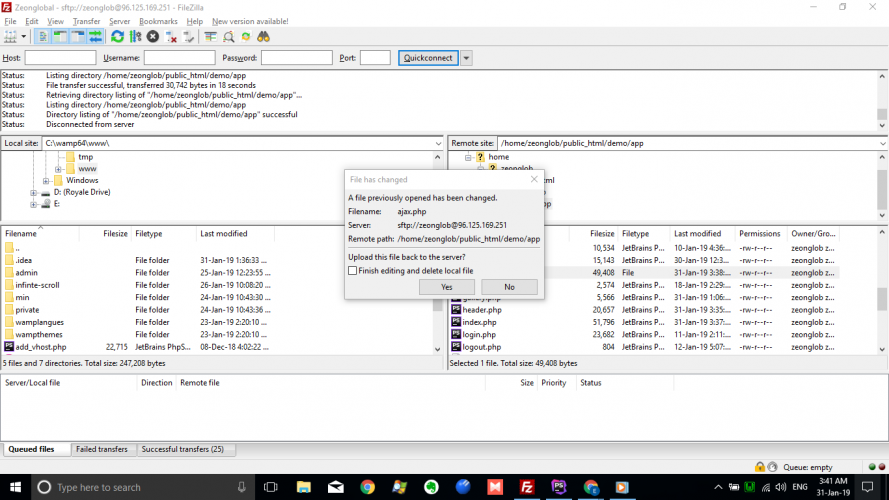
Task: Click the Port input field
Action: click(375, 58)
